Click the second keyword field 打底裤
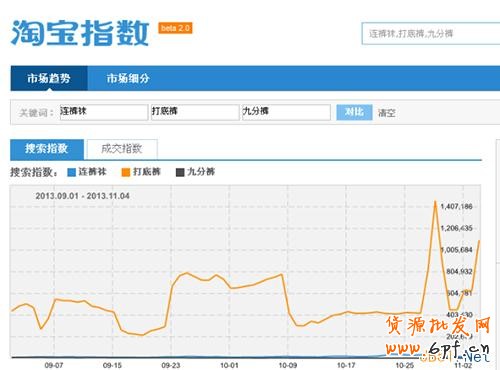Image resolution: width=500 pixels, height=370 pixels. 195,112
